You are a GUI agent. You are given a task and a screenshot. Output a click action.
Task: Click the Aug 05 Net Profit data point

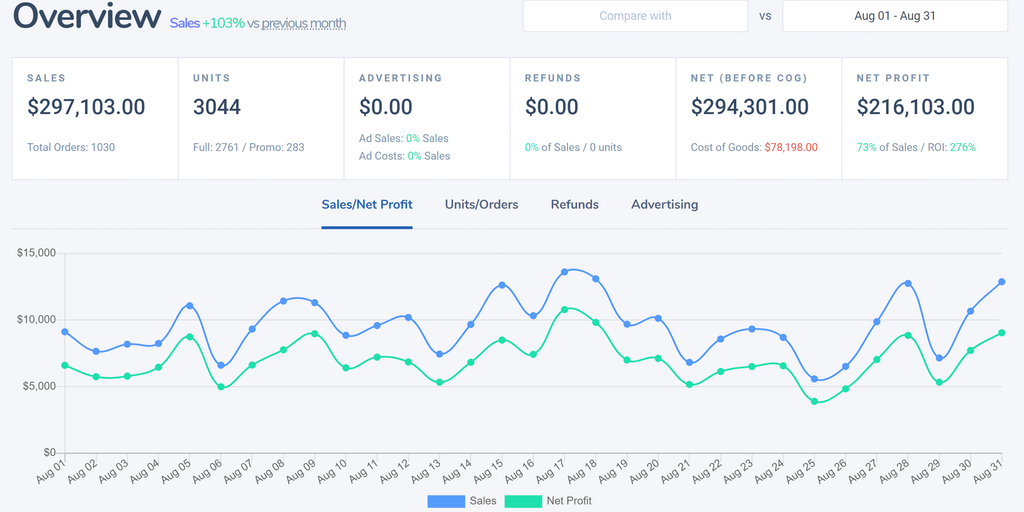[190, 337]
